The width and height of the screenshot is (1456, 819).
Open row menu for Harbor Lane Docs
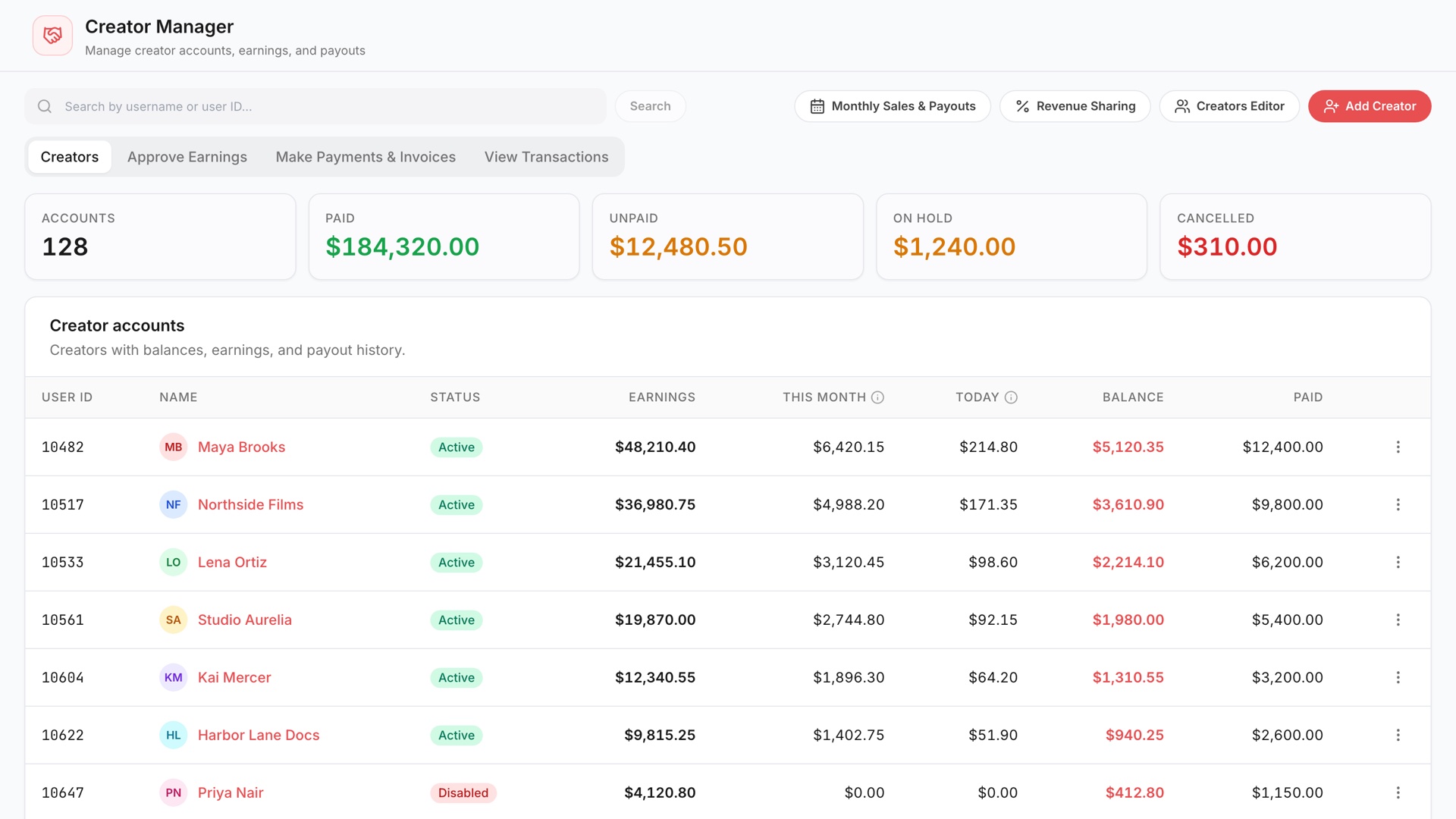1398,736
